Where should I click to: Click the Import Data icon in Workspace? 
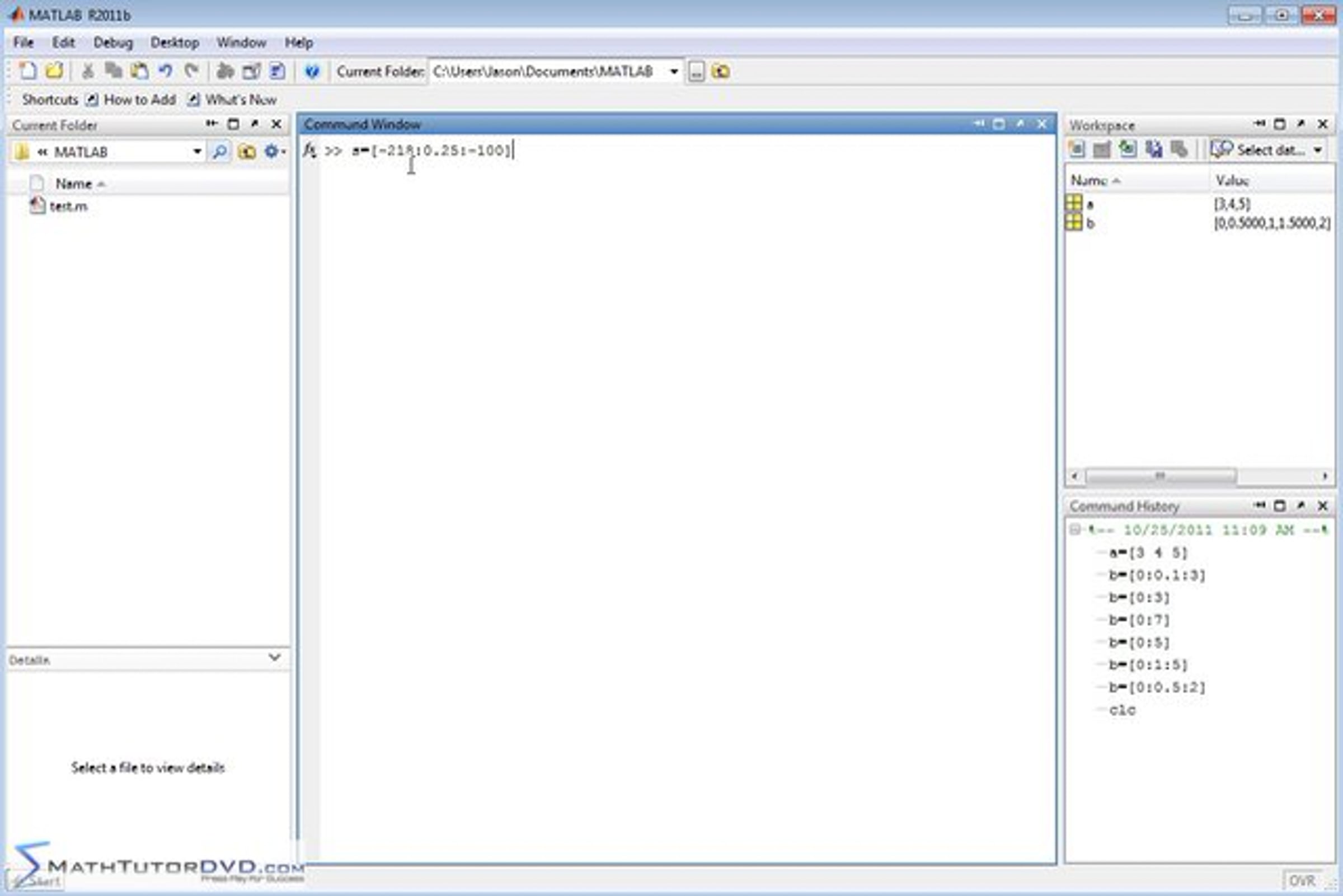[1128, 150]
